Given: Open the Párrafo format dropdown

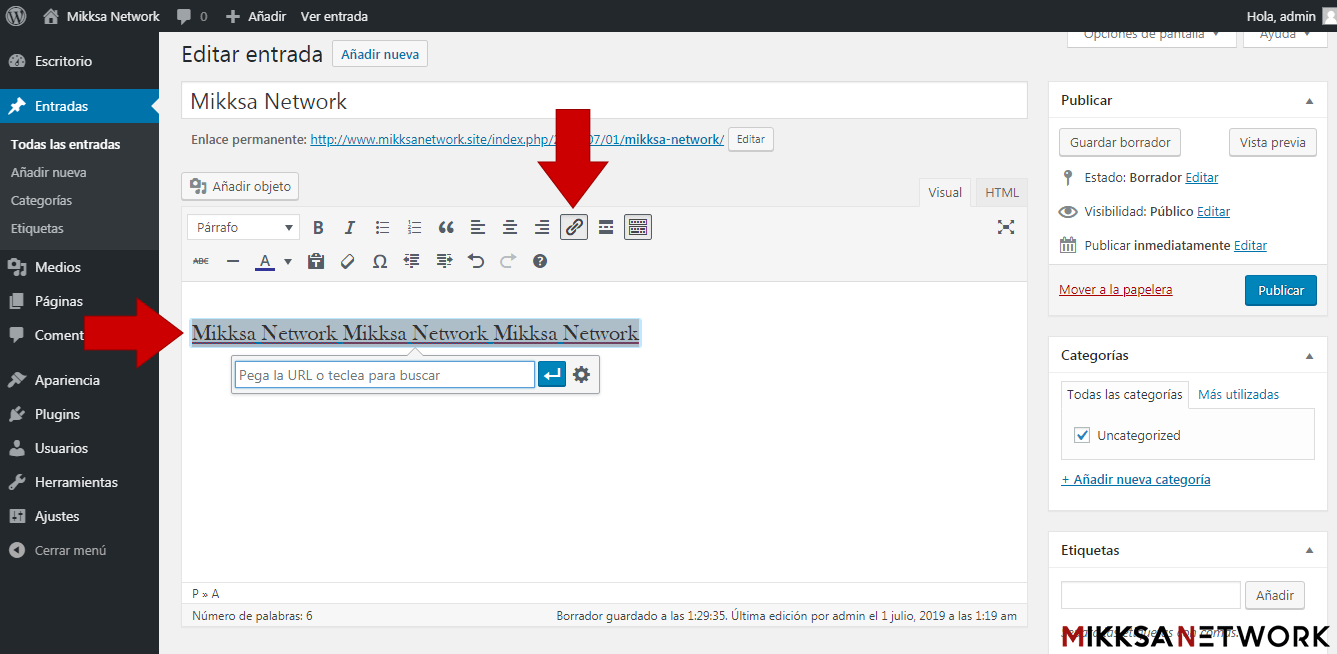Looking at the screenshot, I should [x=243, y=228].
